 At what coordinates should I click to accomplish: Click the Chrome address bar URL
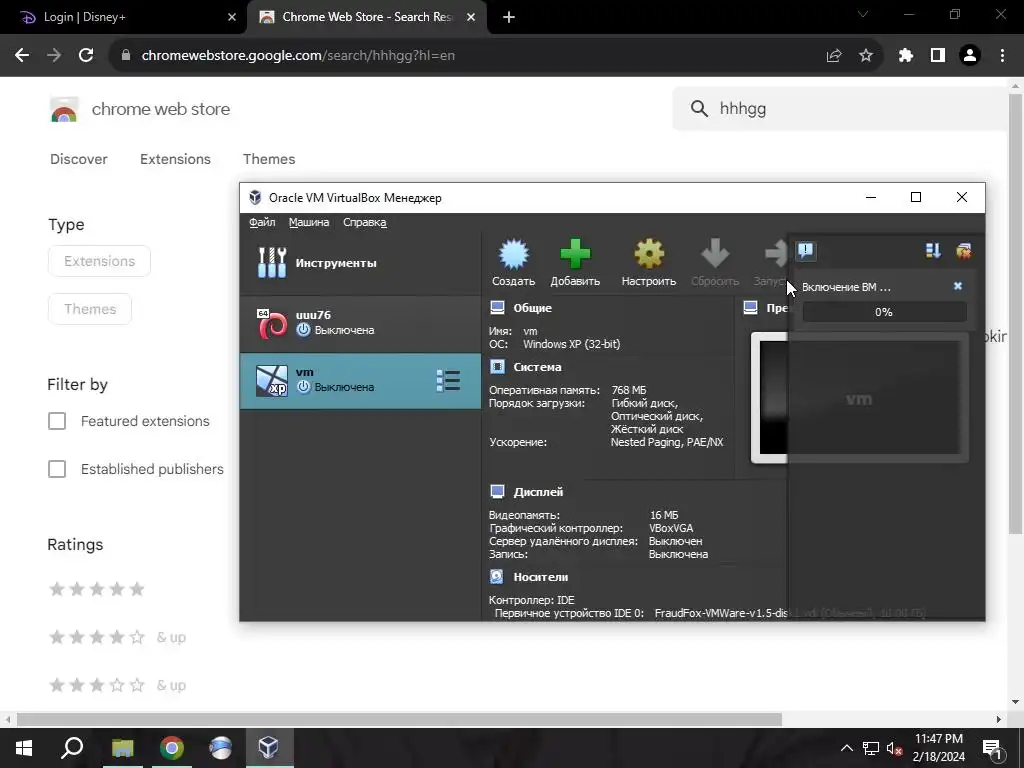click(x=298, y=56)
